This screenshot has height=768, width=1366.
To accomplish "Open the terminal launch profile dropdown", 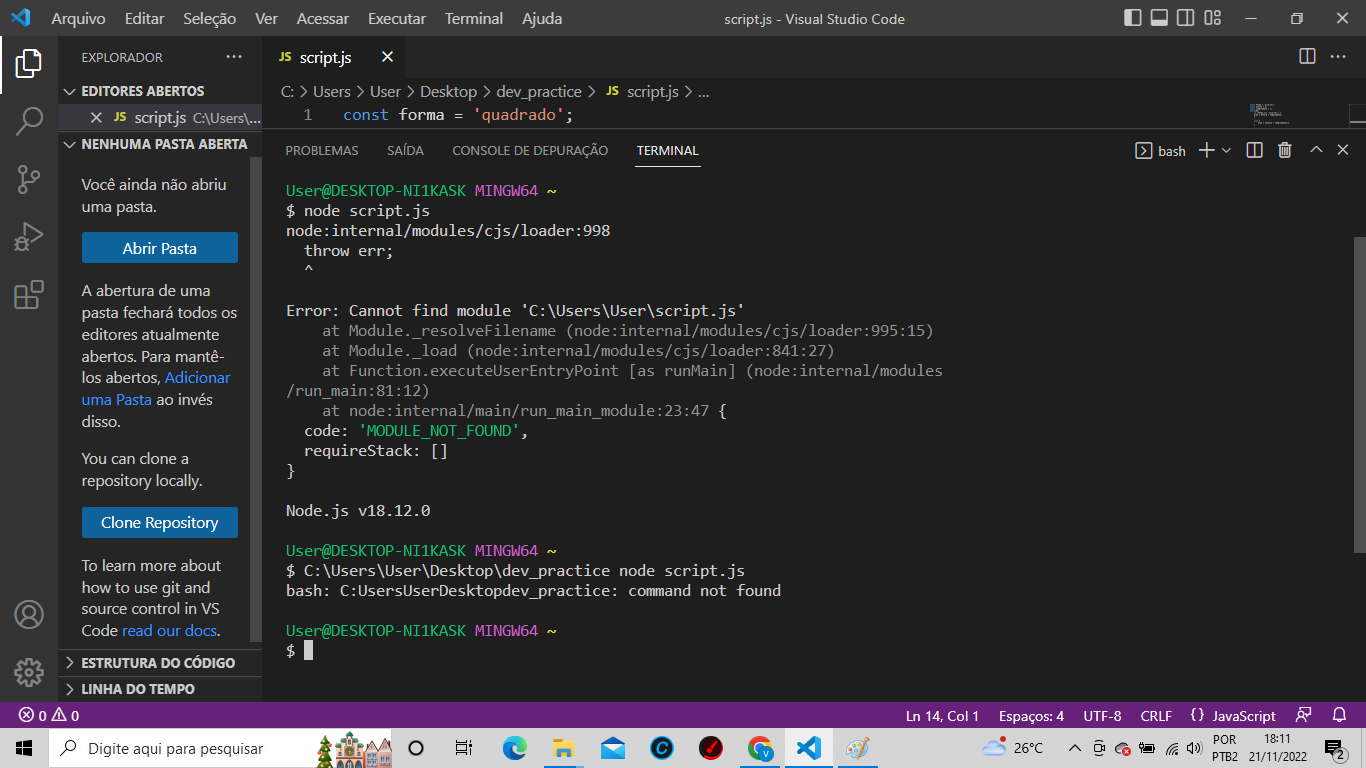I will coord(1226,150).
